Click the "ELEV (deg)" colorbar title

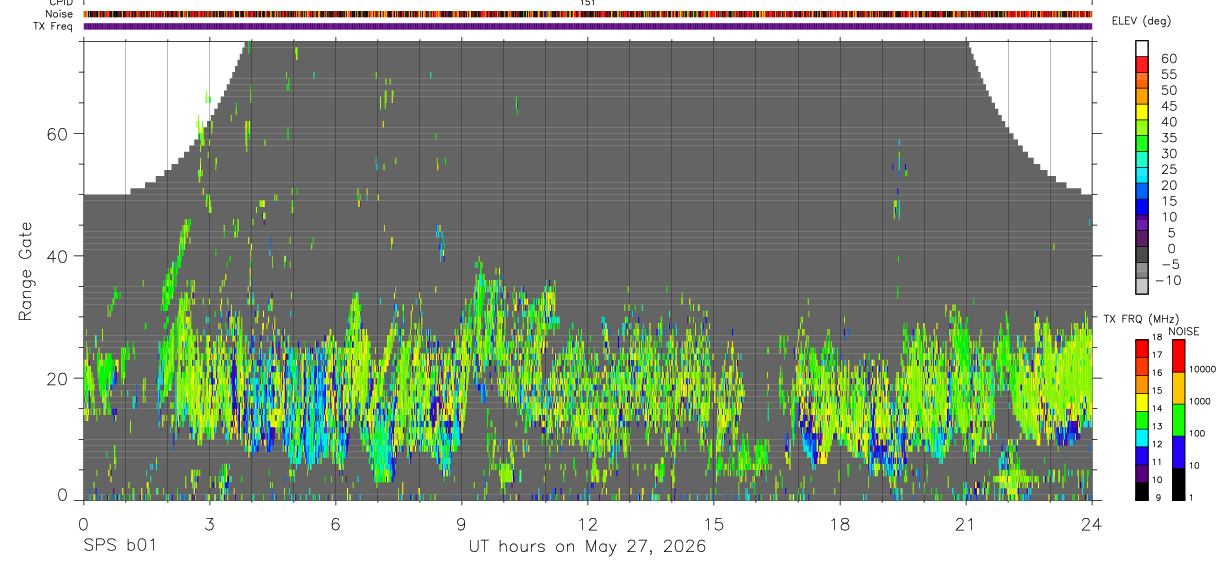click(1141, 21)
